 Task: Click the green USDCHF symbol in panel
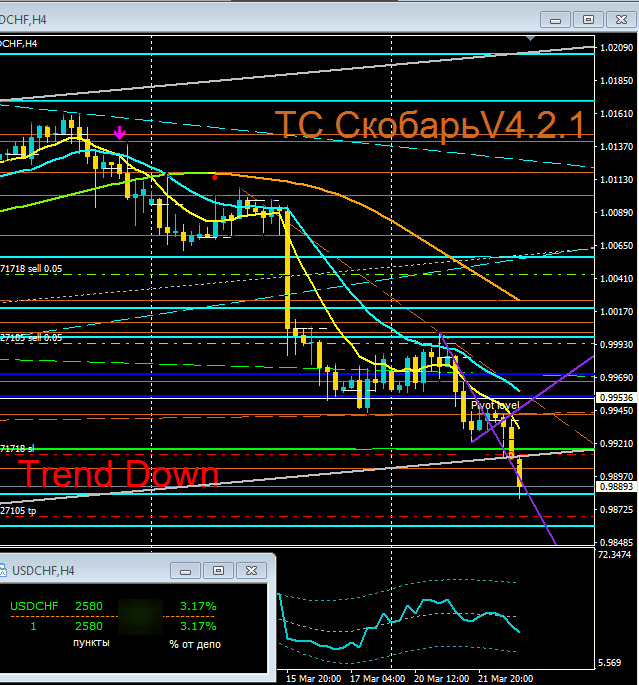(36, 606)
